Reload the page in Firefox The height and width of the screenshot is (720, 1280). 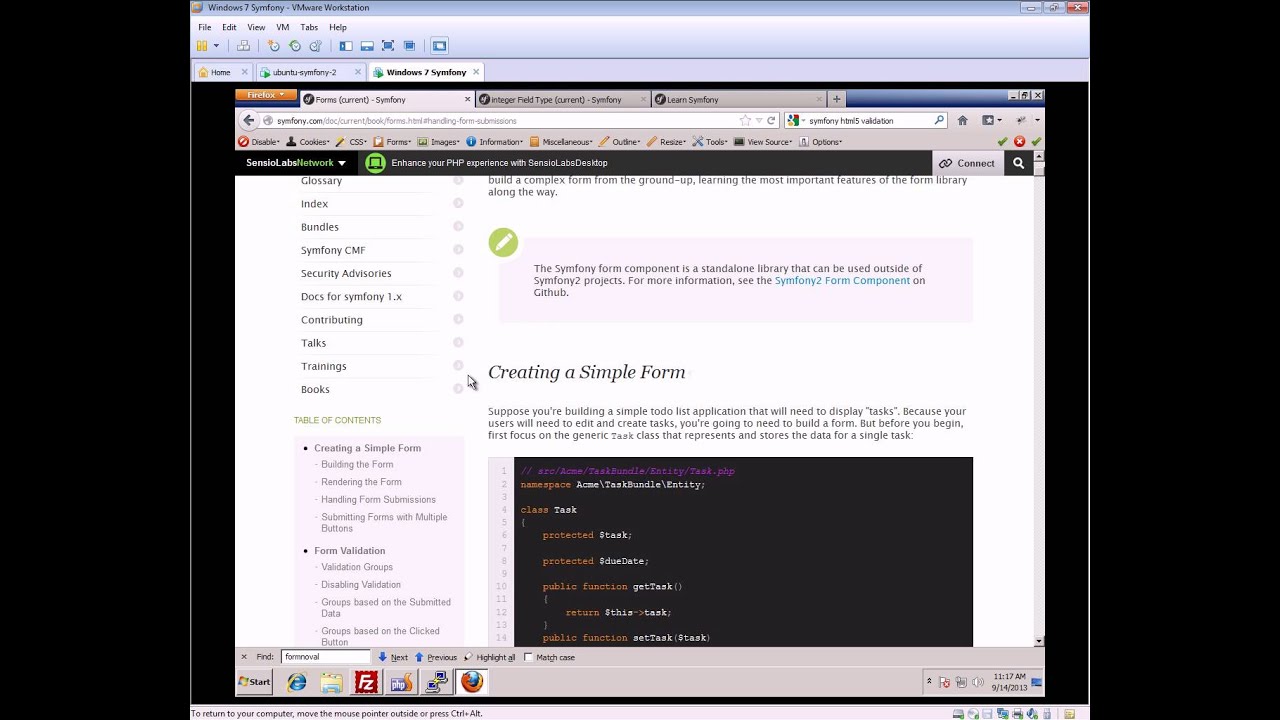click(771, 121)
